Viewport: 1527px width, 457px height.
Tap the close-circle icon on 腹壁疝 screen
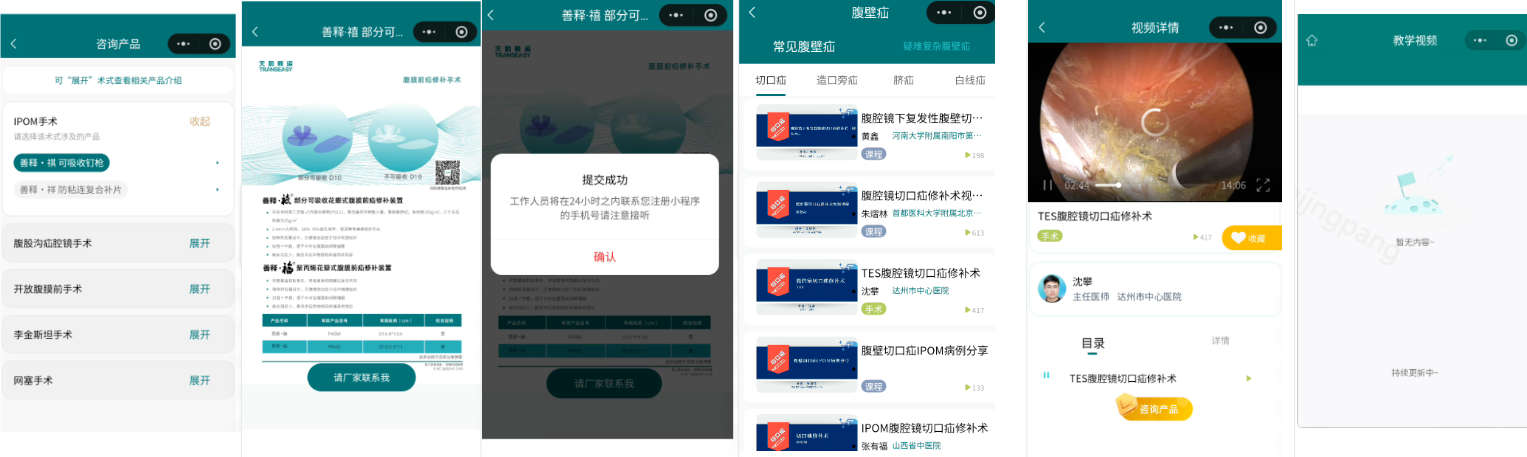(979, 13)
